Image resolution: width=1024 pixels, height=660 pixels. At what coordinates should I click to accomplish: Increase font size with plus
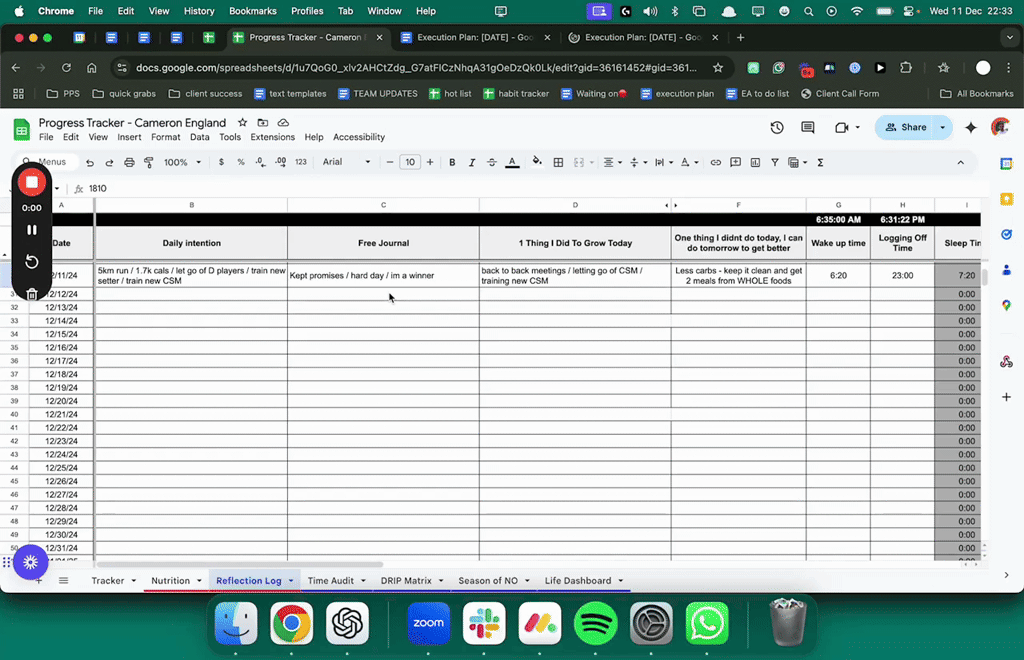[430, 163]
